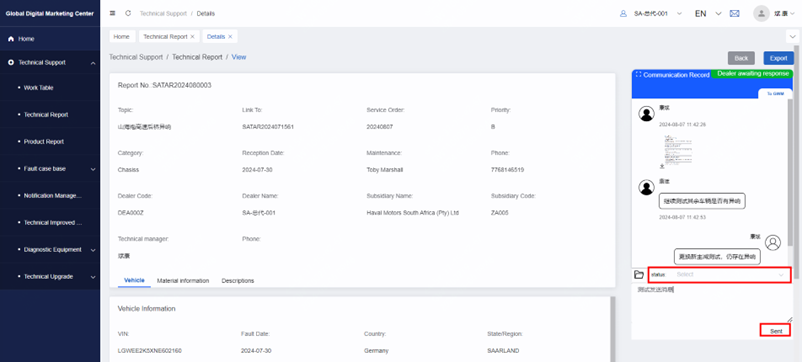The image size is (802, 362).
Task: Click the hamburger menu collapse icon
Action: (113, 13)
